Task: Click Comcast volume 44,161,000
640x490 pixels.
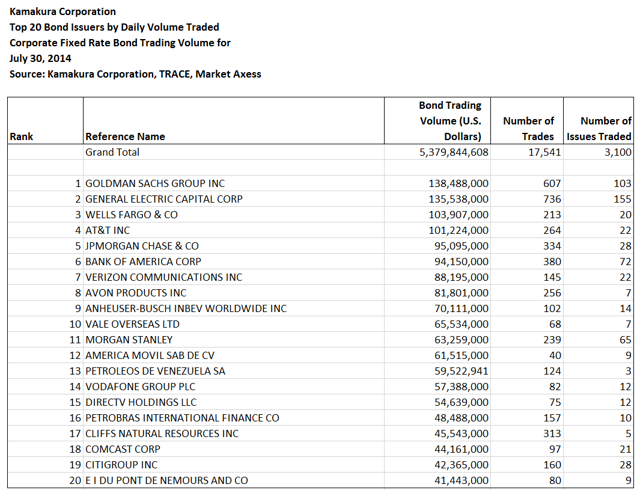Action: (461, 449)
